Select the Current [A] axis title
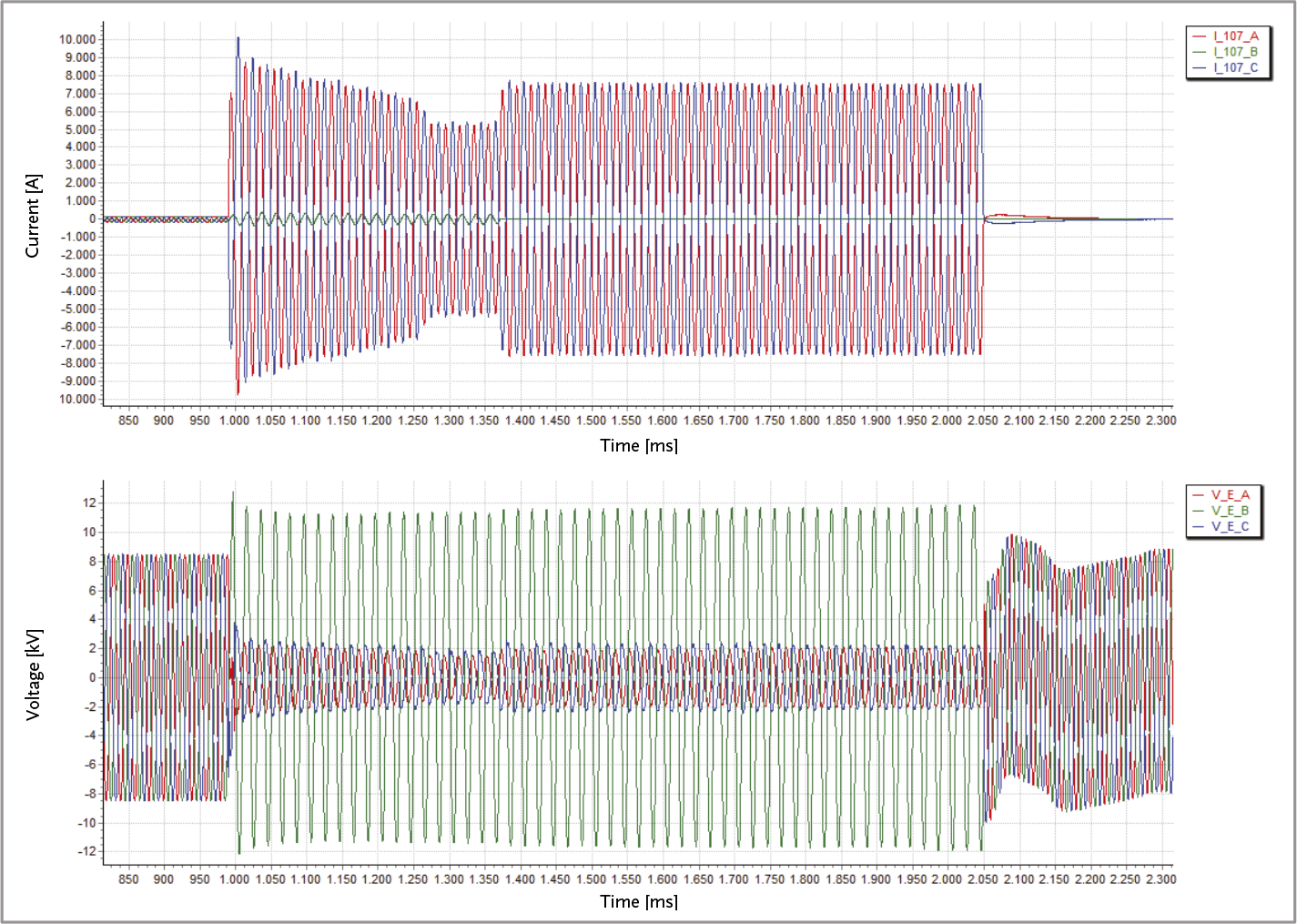The image size is (1297, 924). tap(33, 217)
